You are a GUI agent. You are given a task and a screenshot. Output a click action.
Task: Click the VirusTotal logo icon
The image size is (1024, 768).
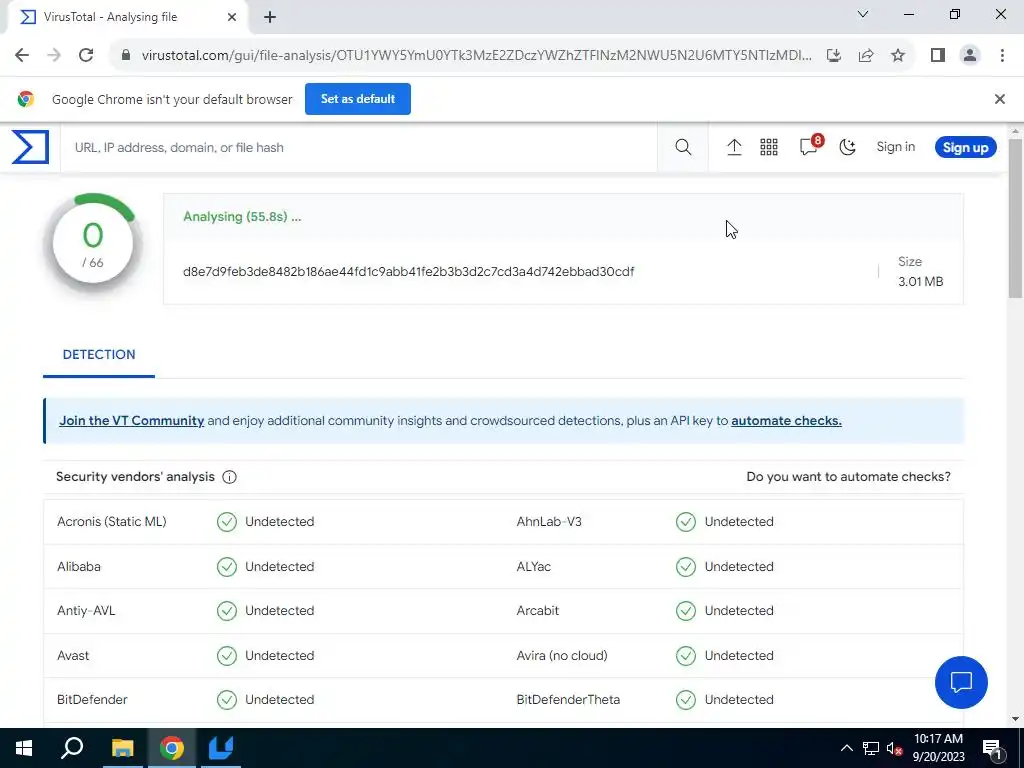[30, 147]
